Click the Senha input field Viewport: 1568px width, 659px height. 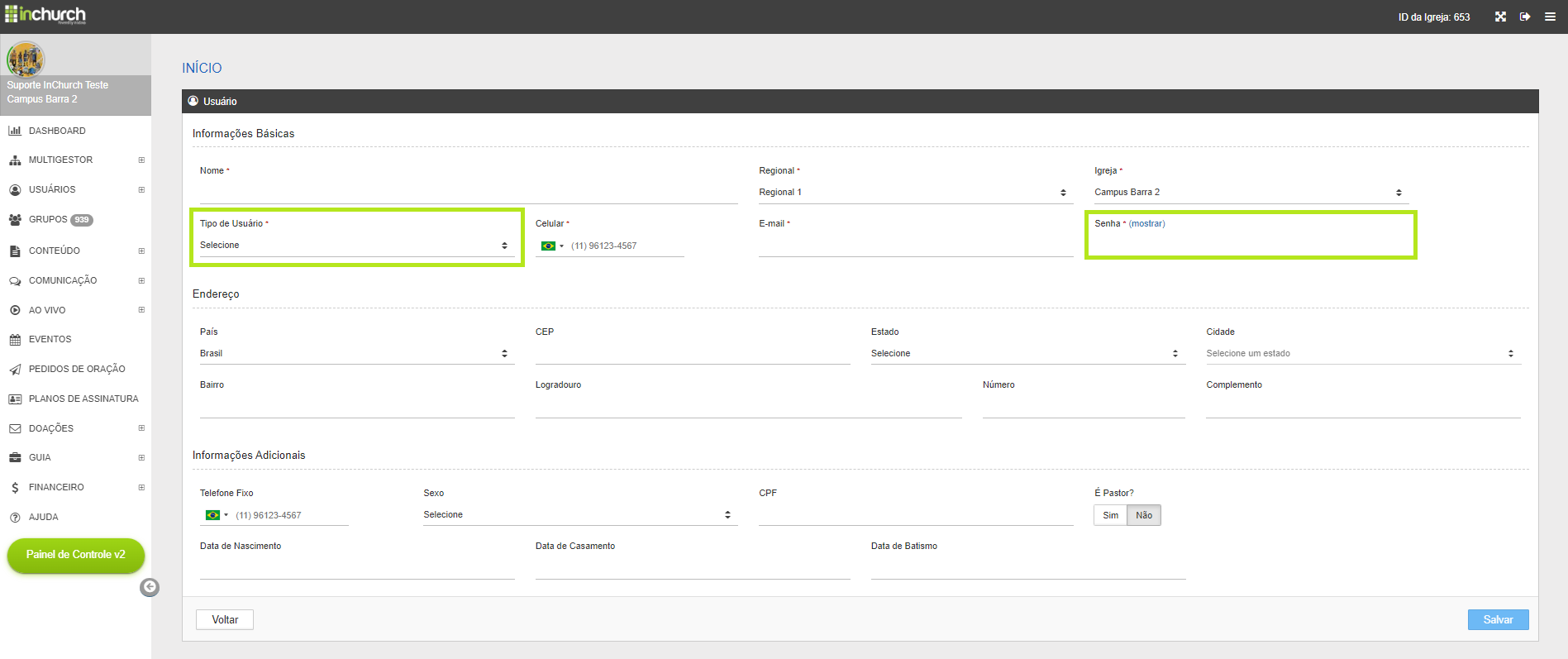(1251, 246)
